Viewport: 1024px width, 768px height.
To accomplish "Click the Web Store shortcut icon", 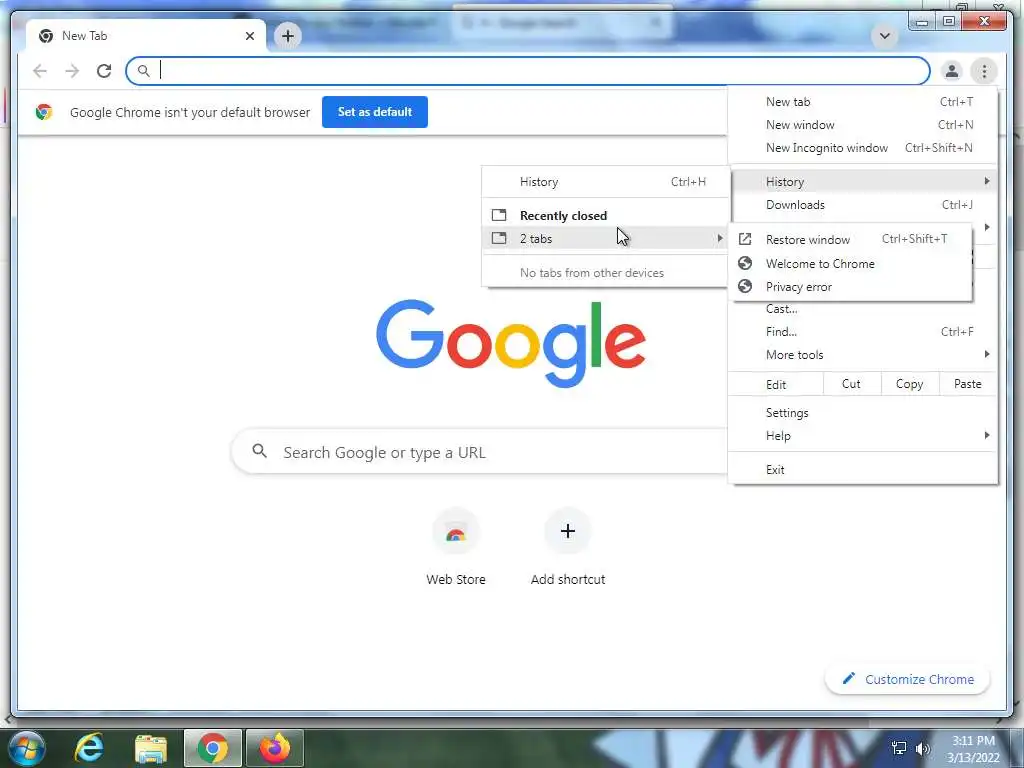I will [456, 532].
